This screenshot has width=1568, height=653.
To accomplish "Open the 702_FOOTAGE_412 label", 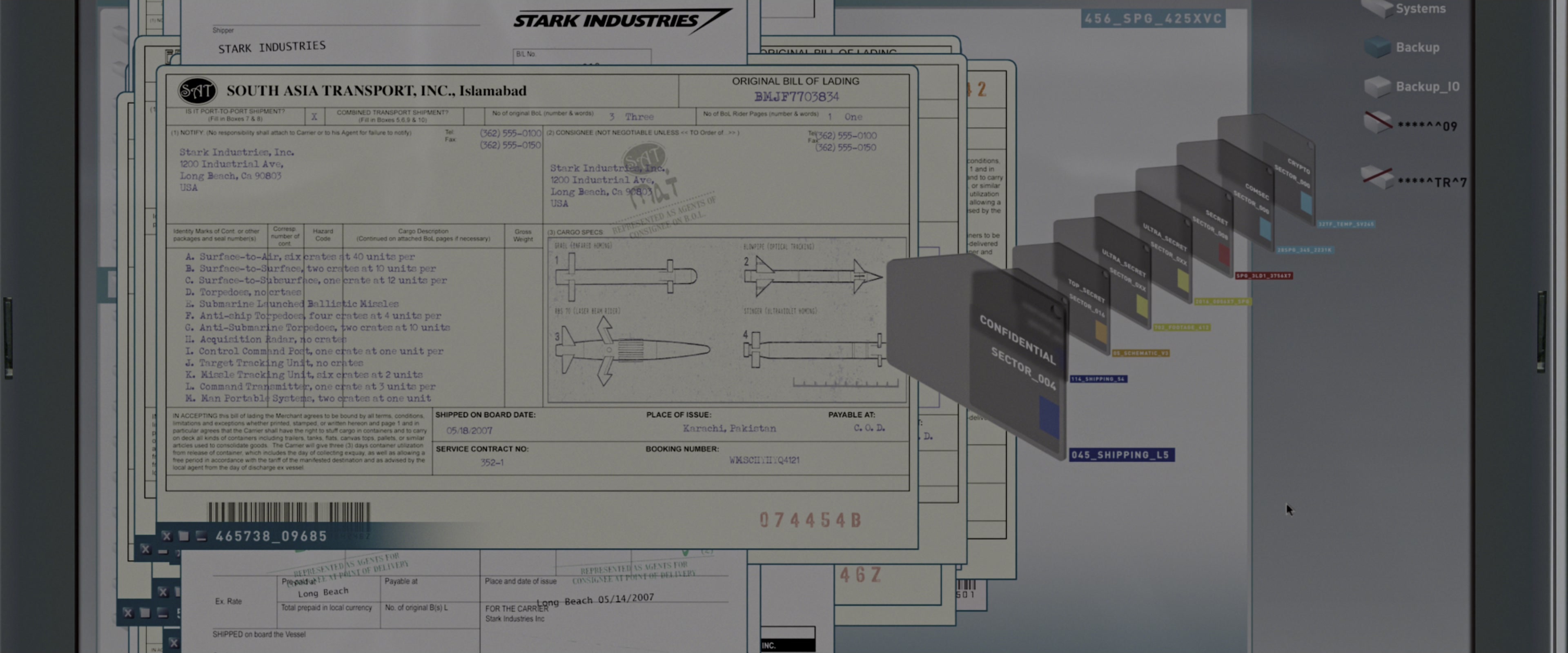I will point(1181,327).
